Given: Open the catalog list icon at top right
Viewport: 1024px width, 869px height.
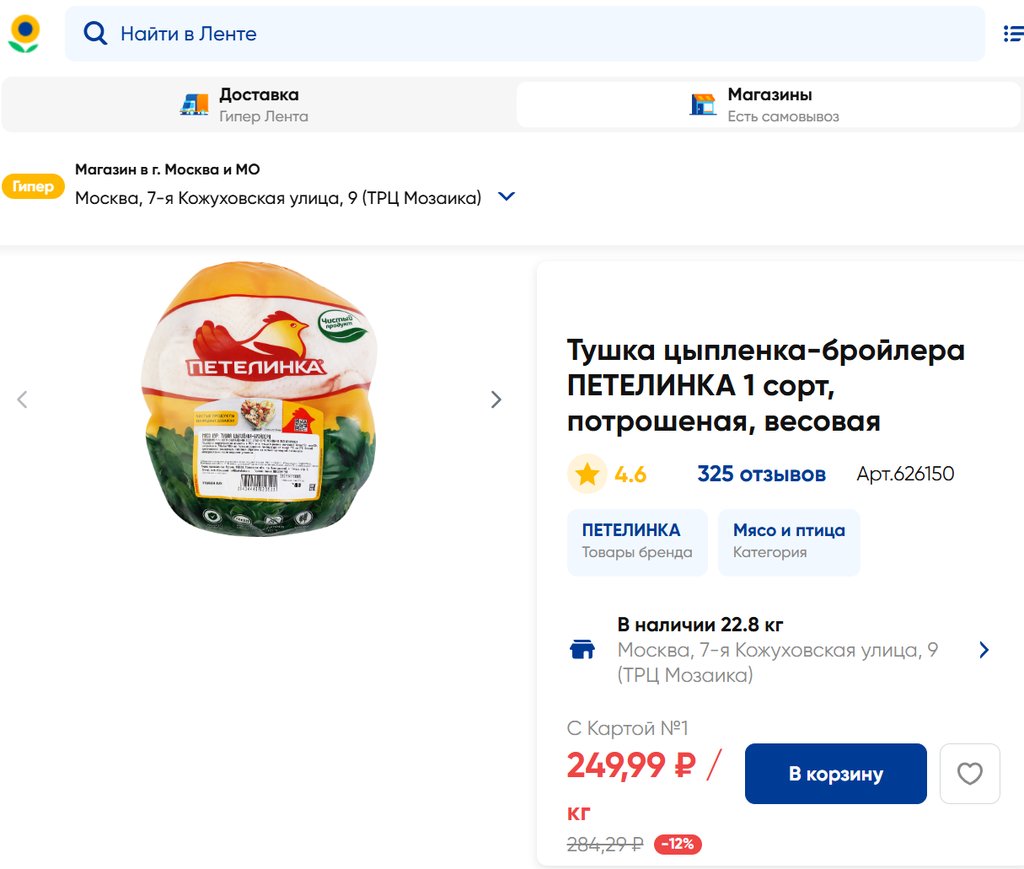Looking at the screenshot, I should pos(1012,34).
